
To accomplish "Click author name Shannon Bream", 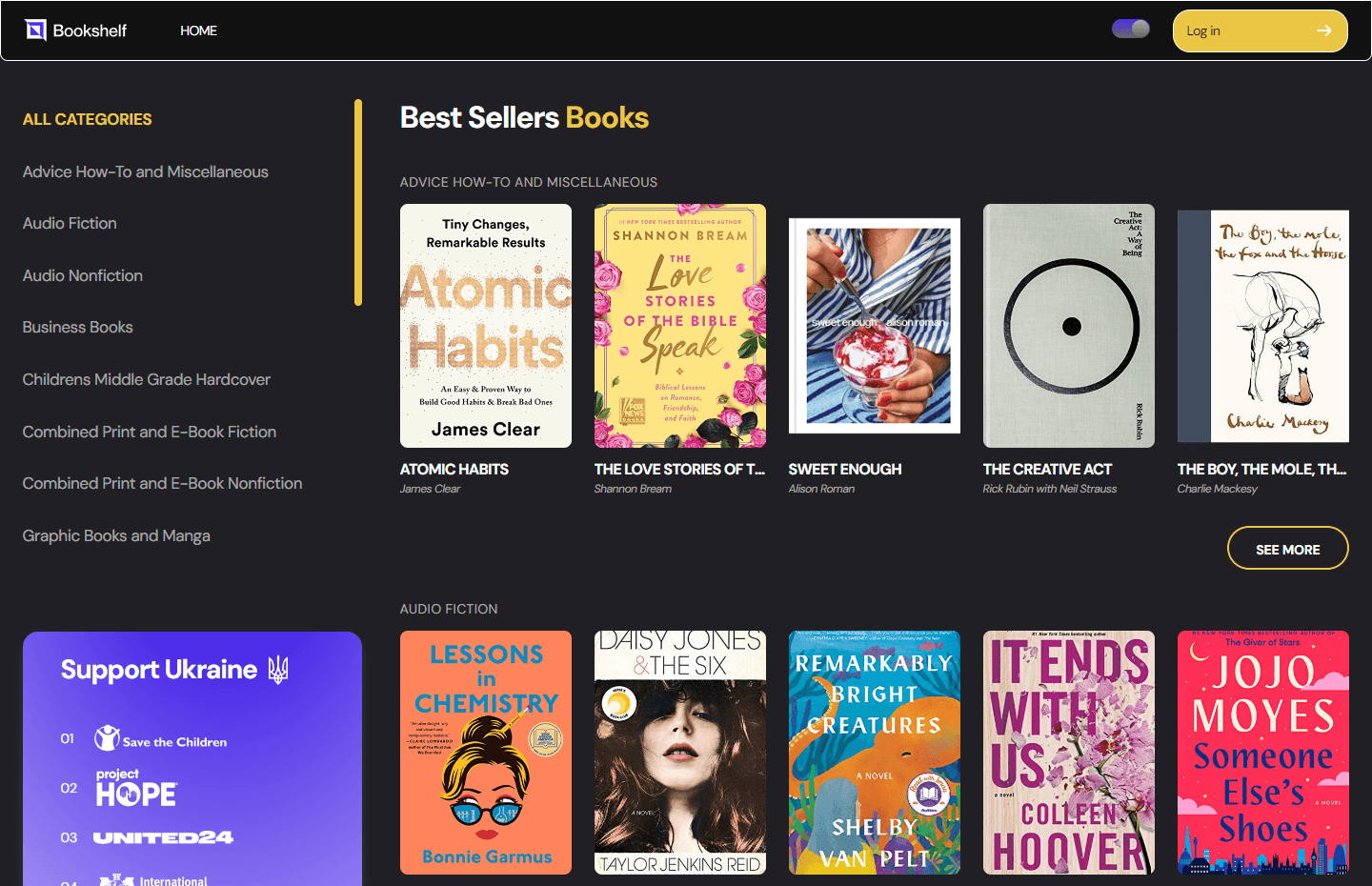I will [633, 489].
